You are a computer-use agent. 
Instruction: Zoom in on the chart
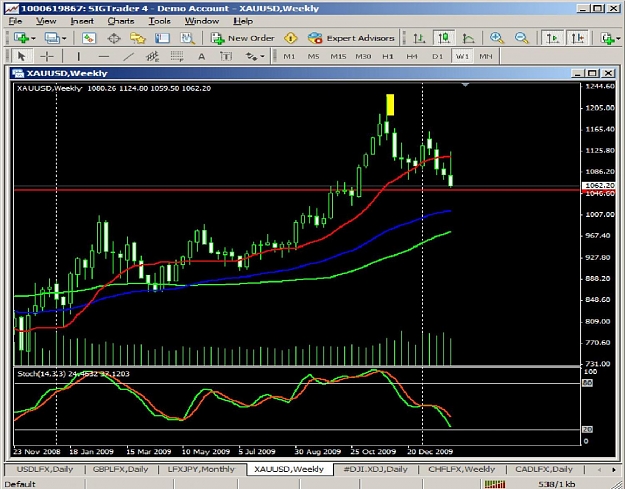click(497, 38)
